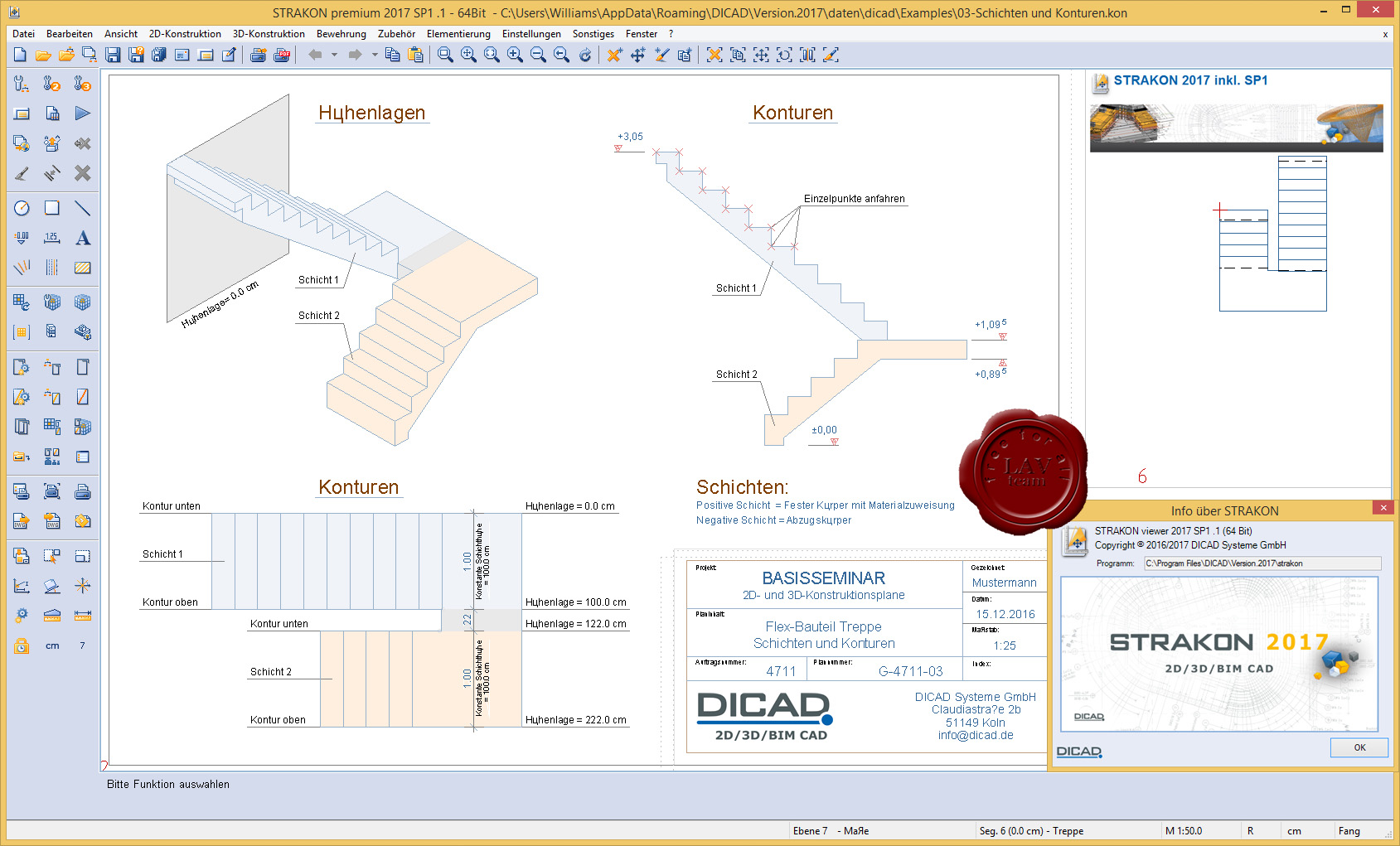Save using the blue floppy disk icon
1400x846 pixels.
113,55
